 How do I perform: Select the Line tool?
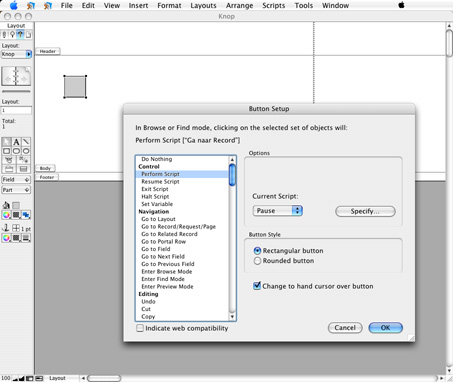26,142
